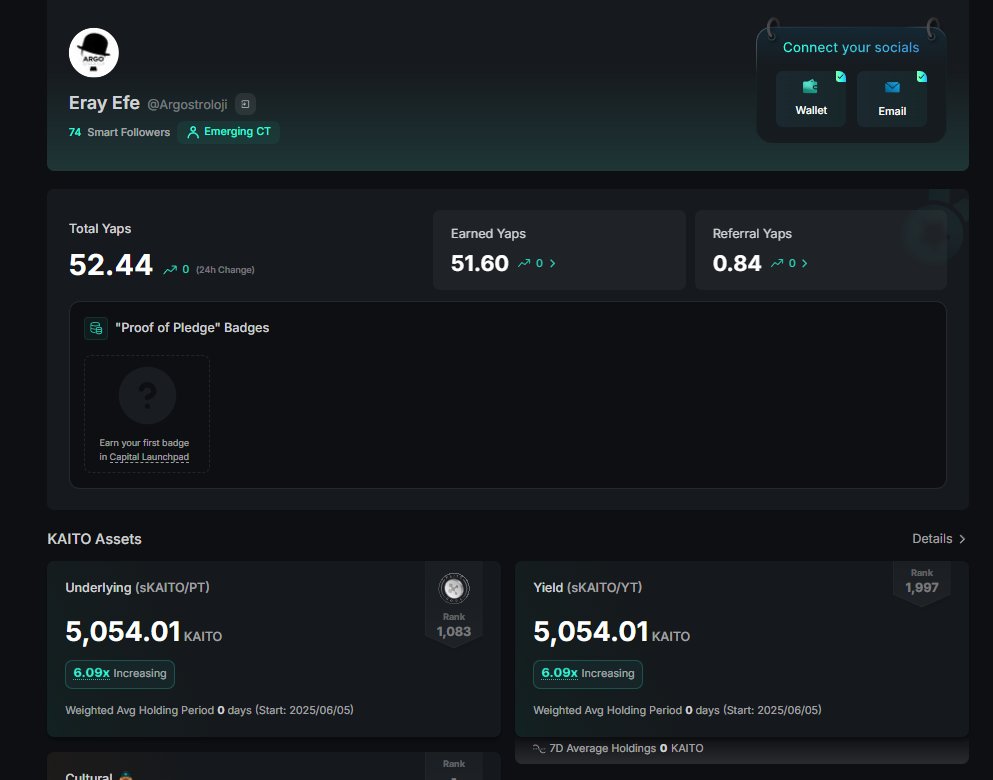Click the wallet icon in Connect your socials
Image resolution: width=993 pixels, height=780 pixels.
click(810, 86)
